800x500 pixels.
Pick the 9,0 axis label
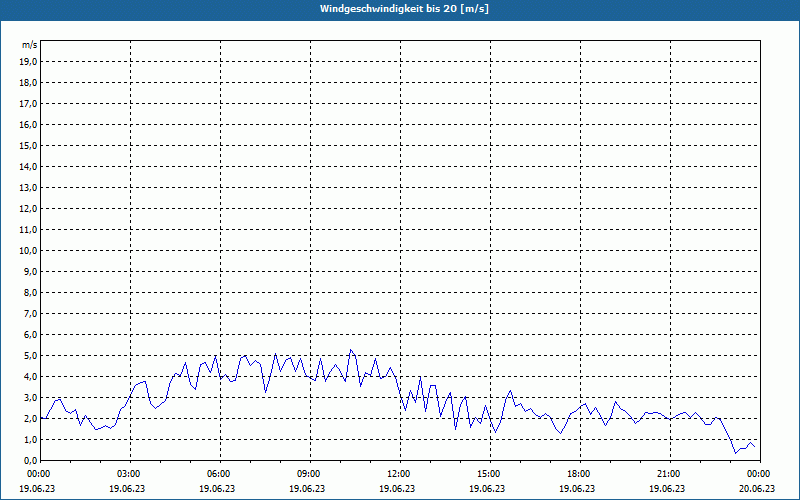coord(31,271)
